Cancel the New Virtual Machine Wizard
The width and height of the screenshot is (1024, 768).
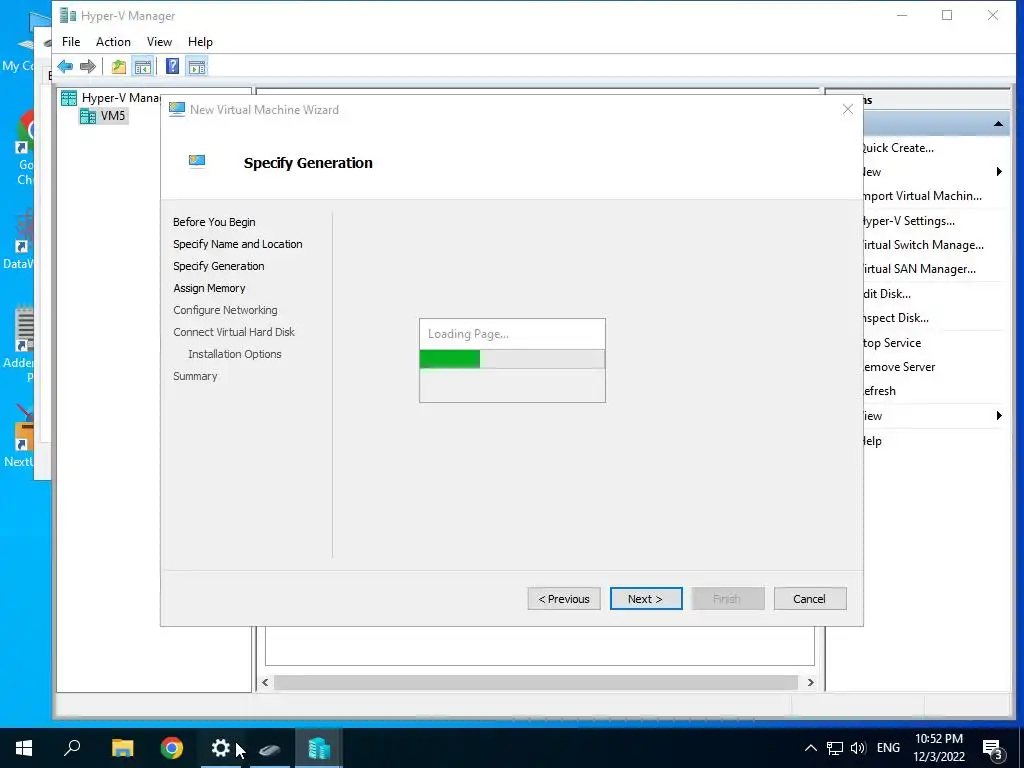coord(810,599)
